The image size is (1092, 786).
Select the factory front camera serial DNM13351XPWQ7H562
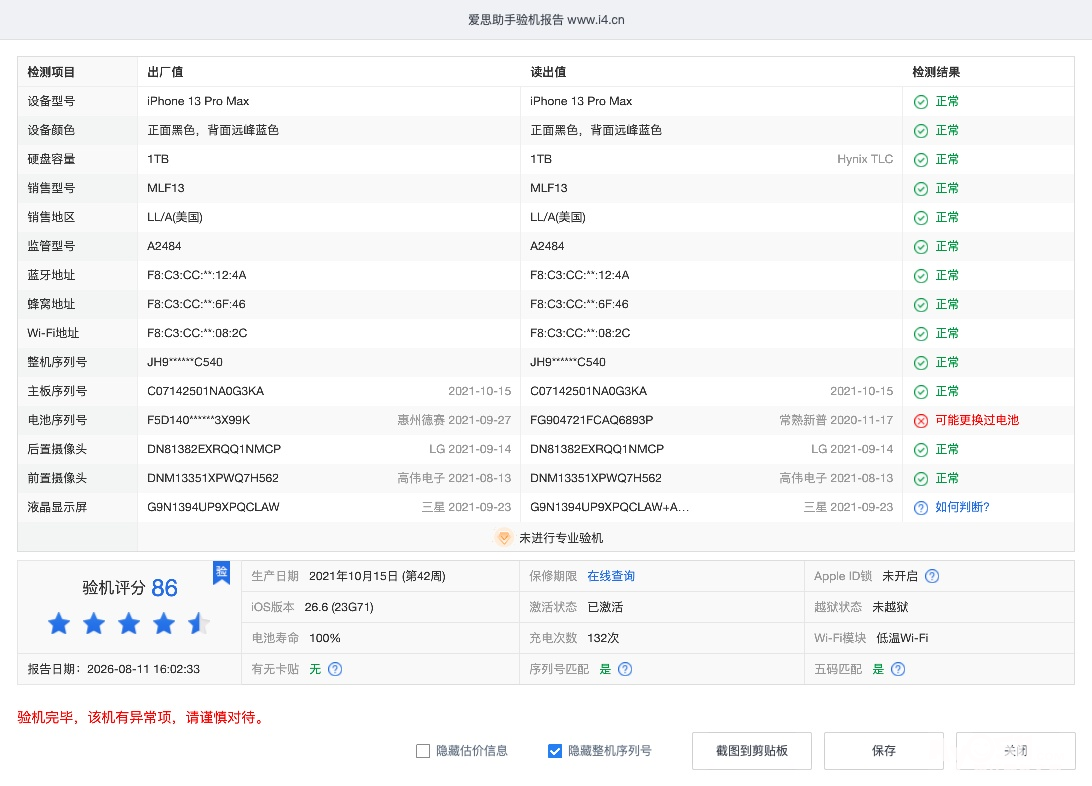pos(212,478)
